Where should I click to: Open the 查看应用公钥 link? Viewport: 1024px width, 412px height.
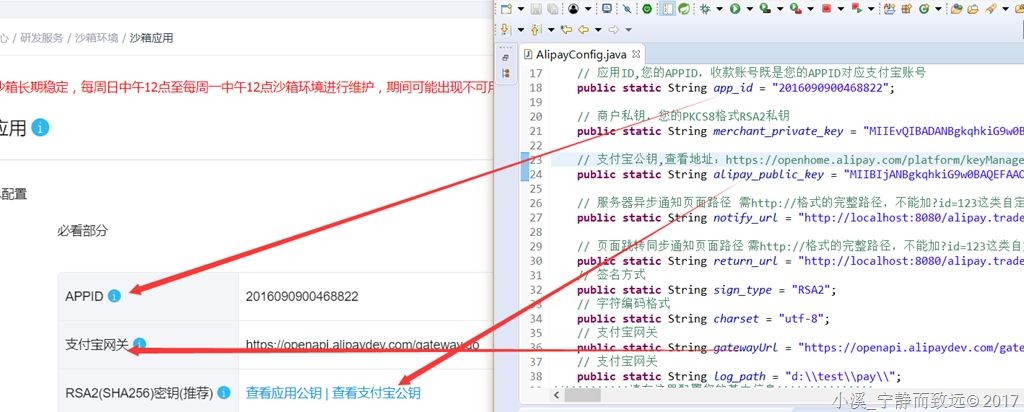283,393
